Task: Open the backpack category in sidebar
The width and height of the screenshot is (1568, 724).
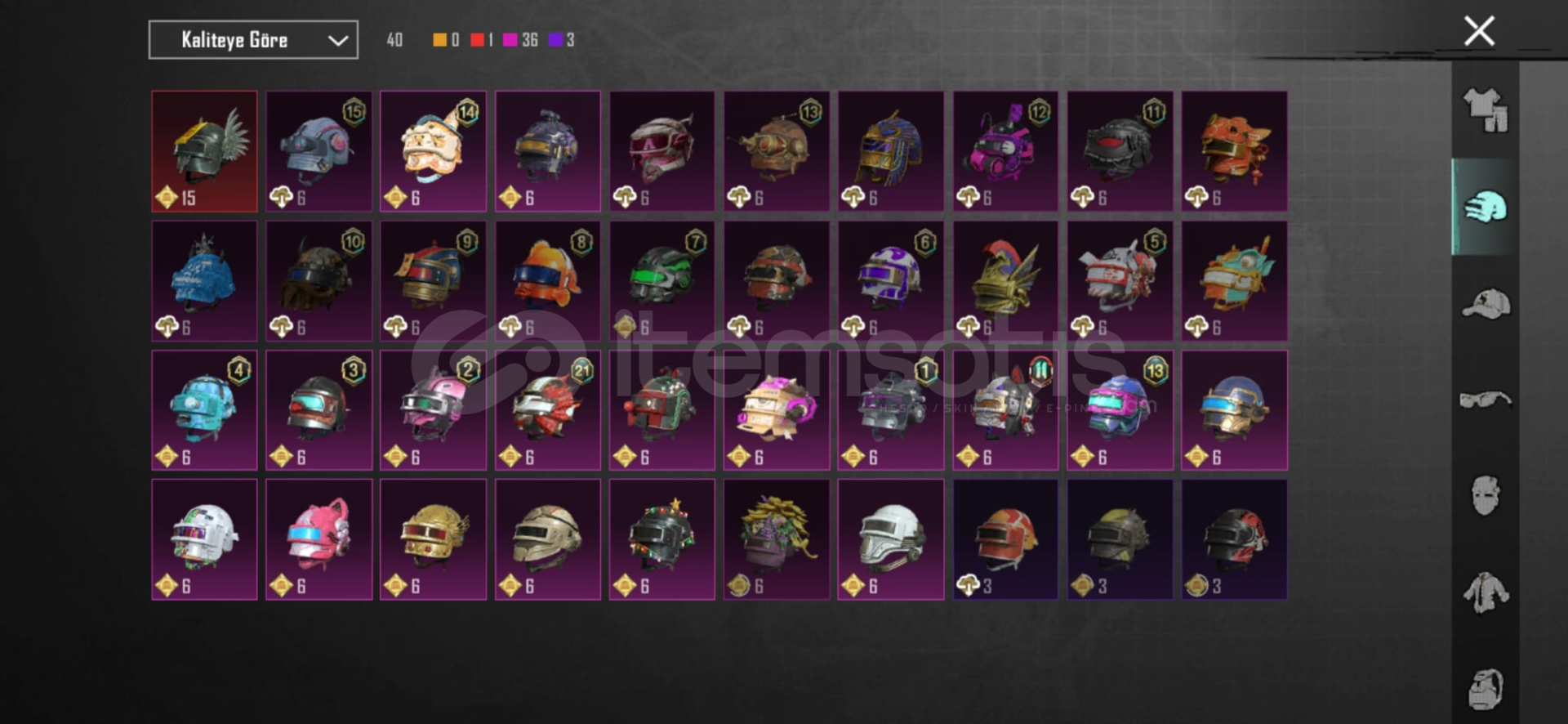Action: (x=1485, y=689)
